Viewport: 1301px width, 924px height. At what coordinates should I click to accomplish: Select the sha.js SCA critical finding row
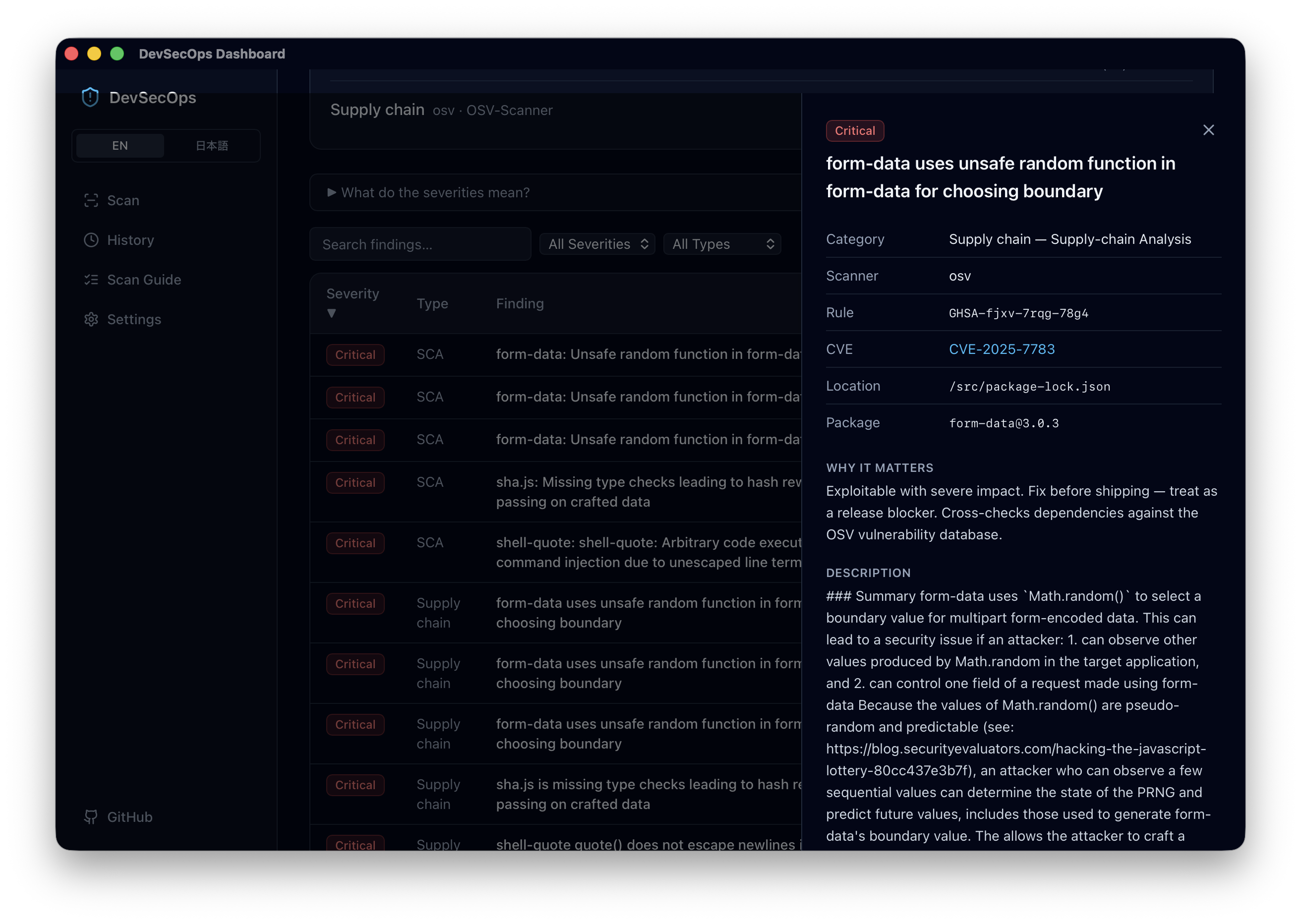click(555, 492)
